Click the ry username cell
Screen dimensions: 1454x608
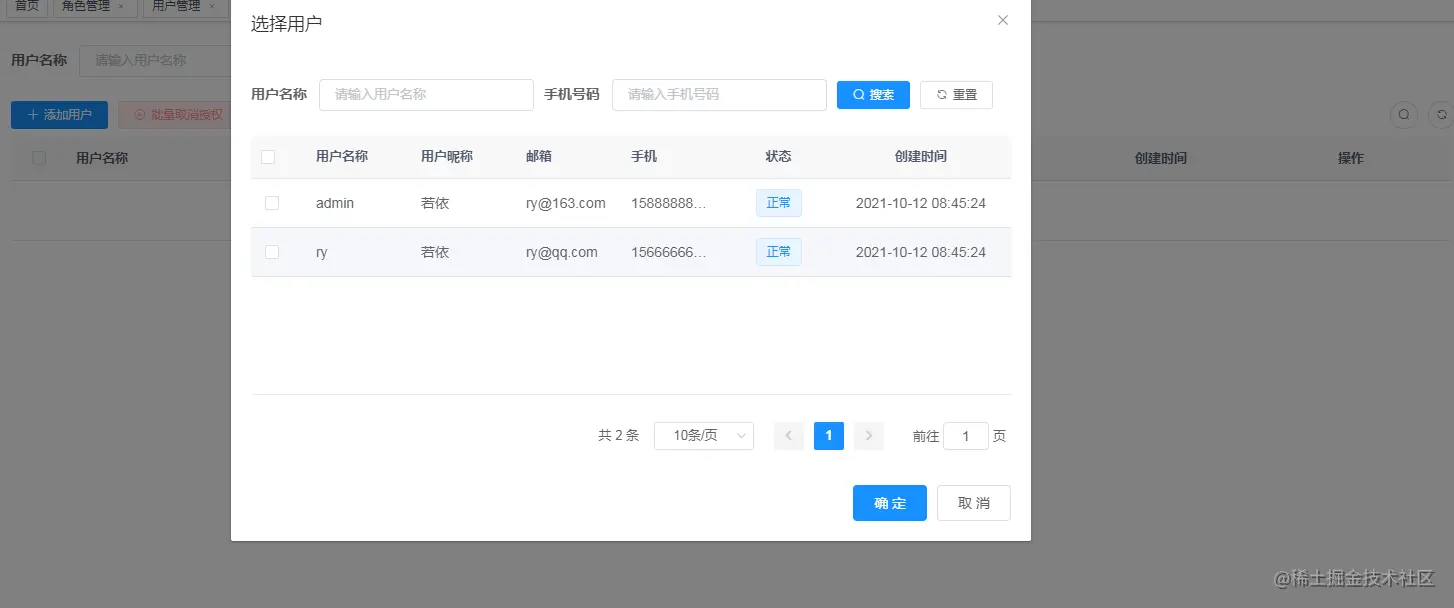(x=322, y=252)
